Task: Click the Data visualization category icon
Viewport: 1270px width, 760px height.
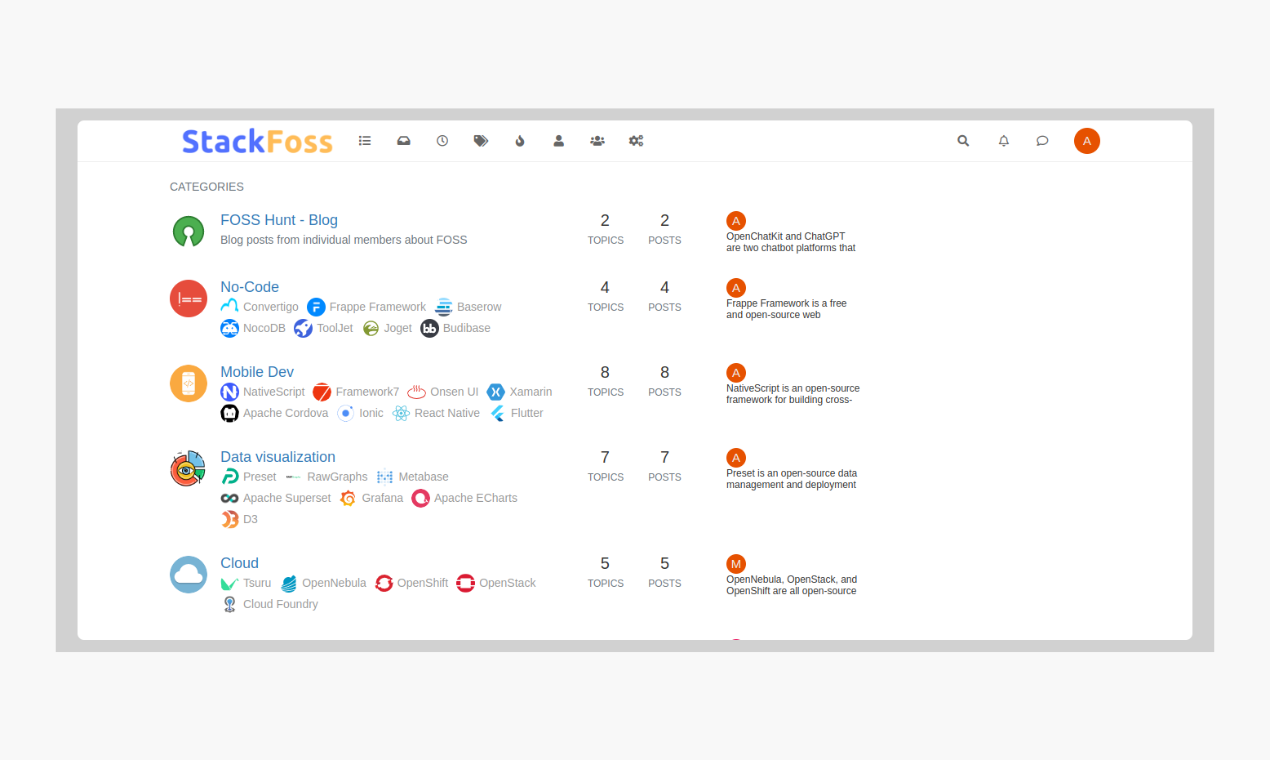Action: (188, 468)
